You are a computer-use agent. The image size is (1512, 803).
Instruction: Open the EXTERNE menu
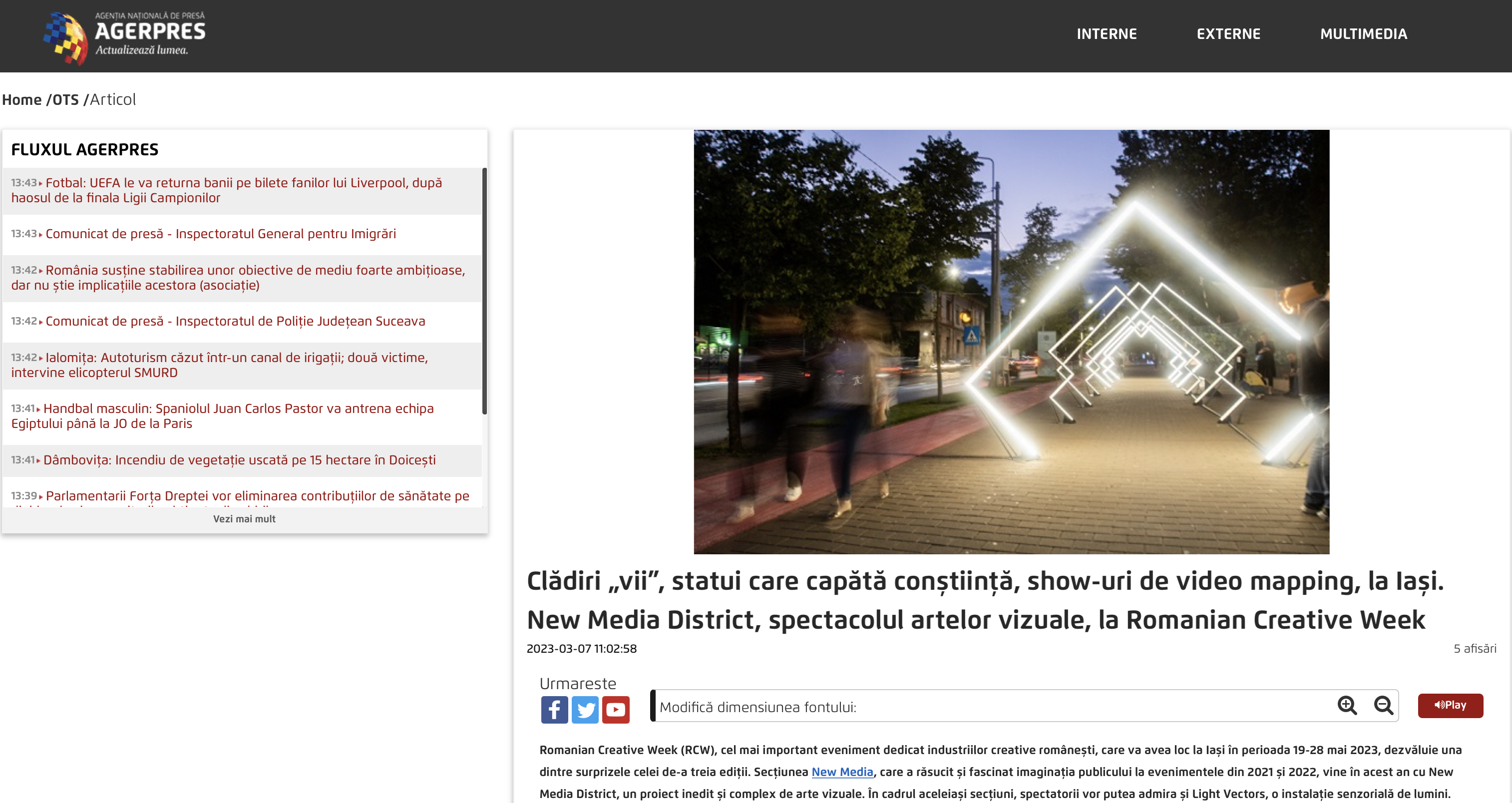(x=1228, y=34)
